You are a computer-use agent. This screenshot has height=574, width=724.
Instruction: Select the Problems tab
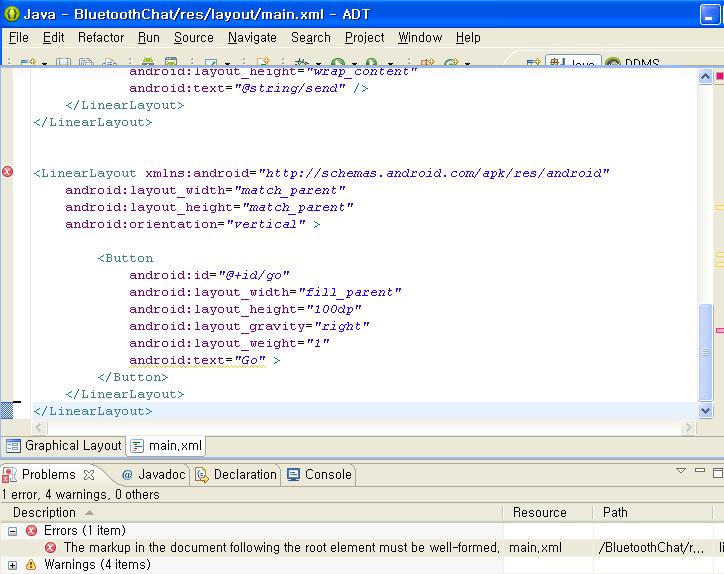click(48, 475)
